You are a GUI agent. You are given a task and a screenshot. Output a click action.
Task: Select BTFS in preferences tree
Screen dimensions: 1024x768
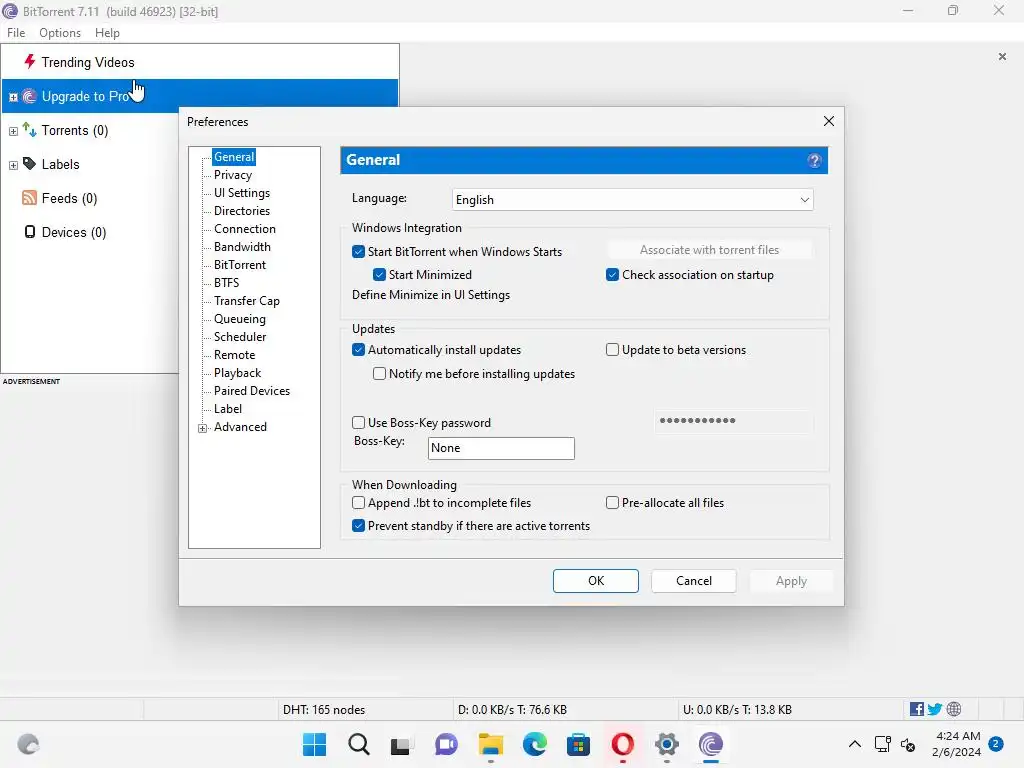tap(227, 282)
